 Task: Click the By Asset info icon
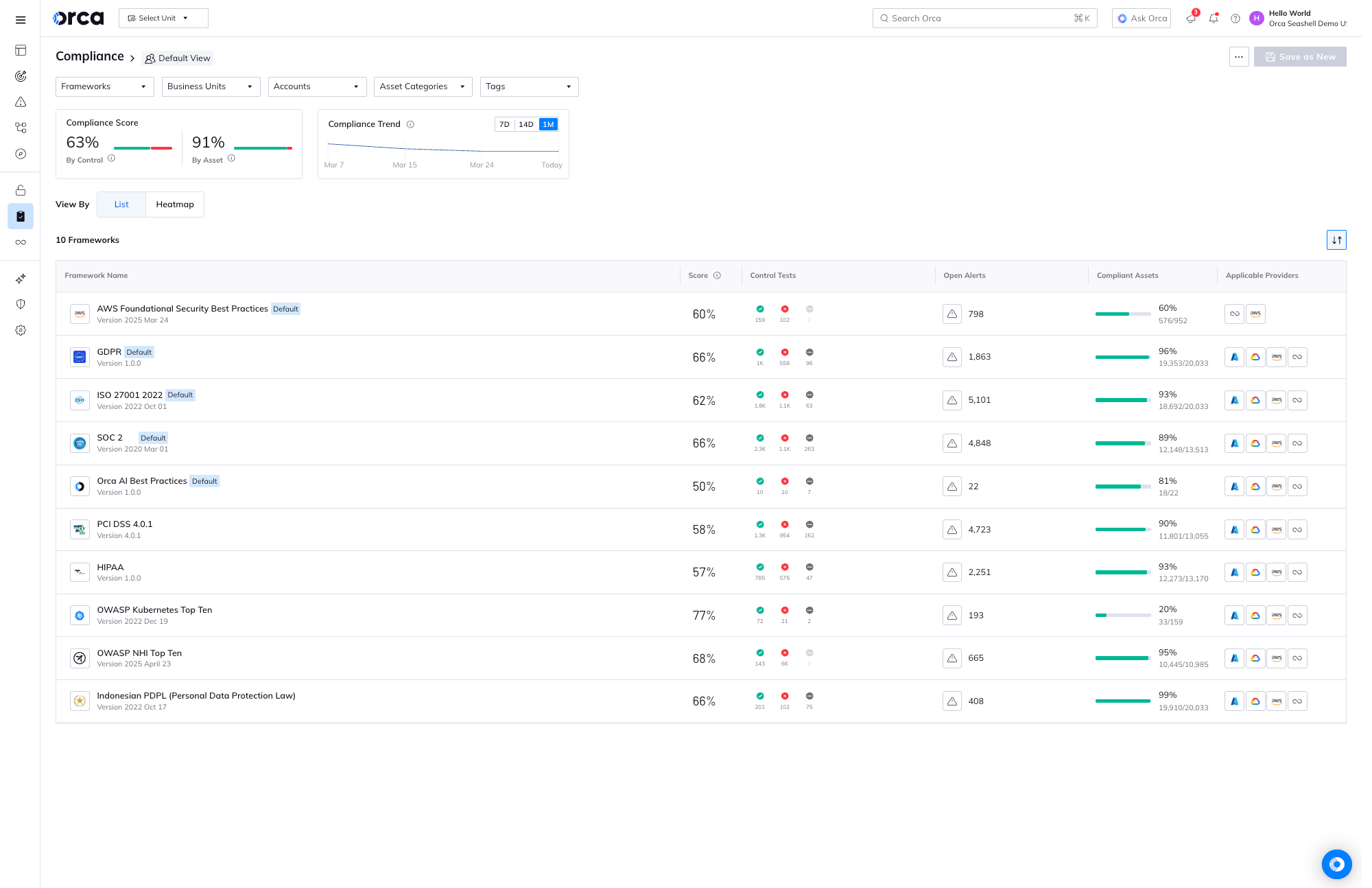click(231, 159)
